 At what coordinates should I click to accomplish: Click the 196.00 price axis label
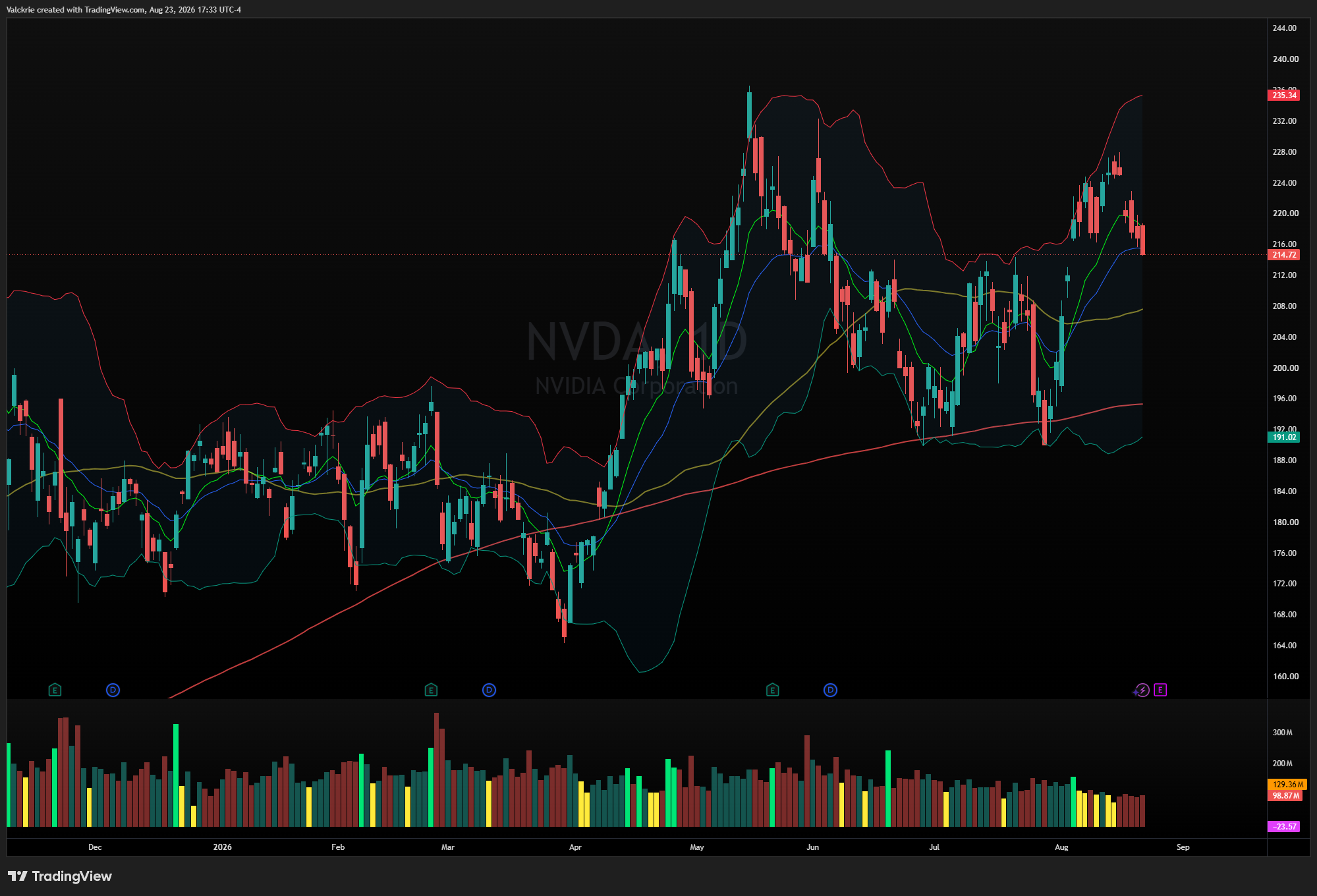point(1284,399)
